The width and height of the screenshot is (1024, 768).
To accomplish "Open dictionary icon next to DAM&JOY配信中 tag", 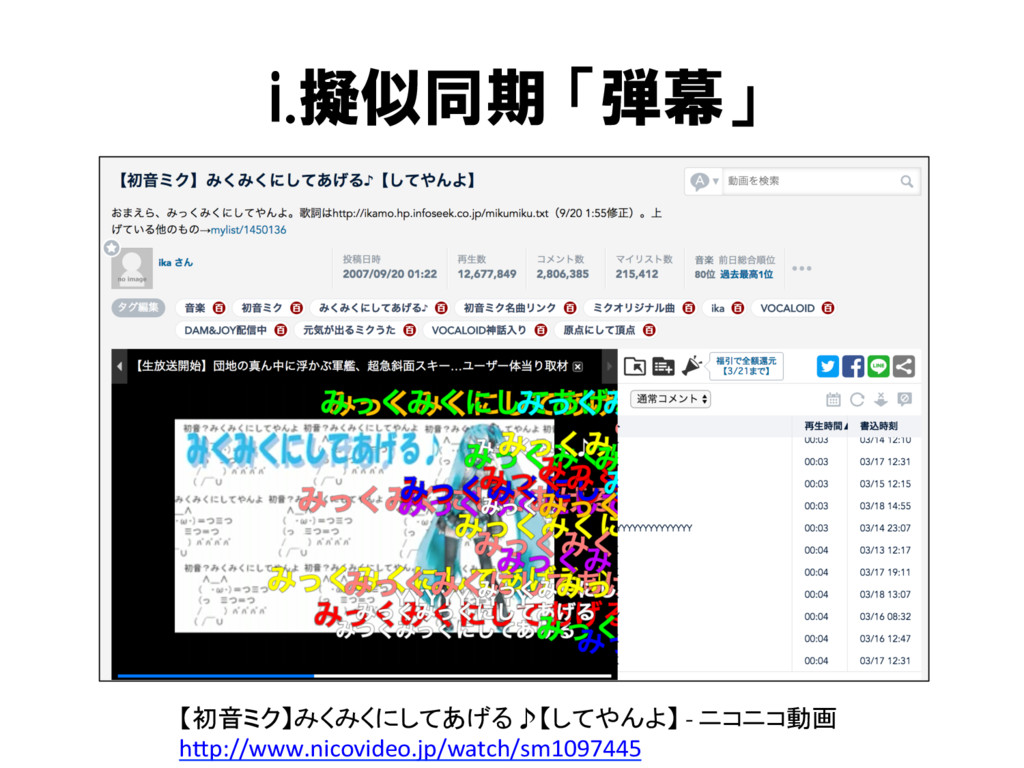I will [x=281, y=330].
